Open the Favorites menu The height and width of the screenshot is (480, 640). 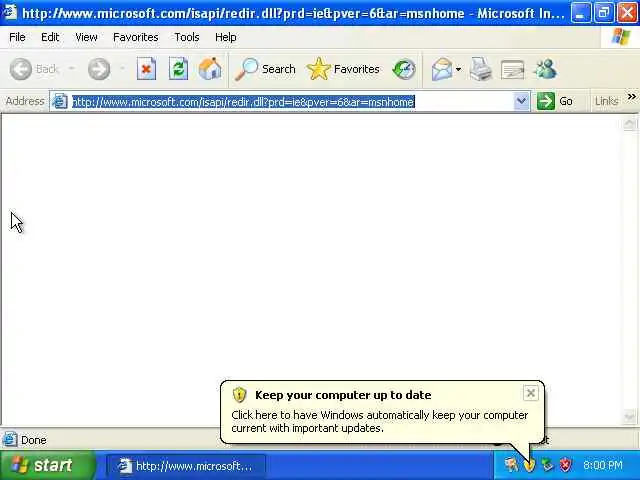point(136,37)
